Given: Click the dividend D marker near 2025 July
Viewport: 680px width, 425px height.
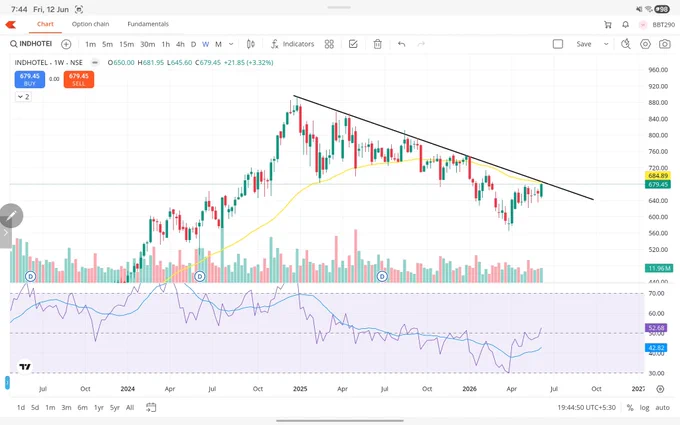Looking at the screenshot, I should [382, 276].
